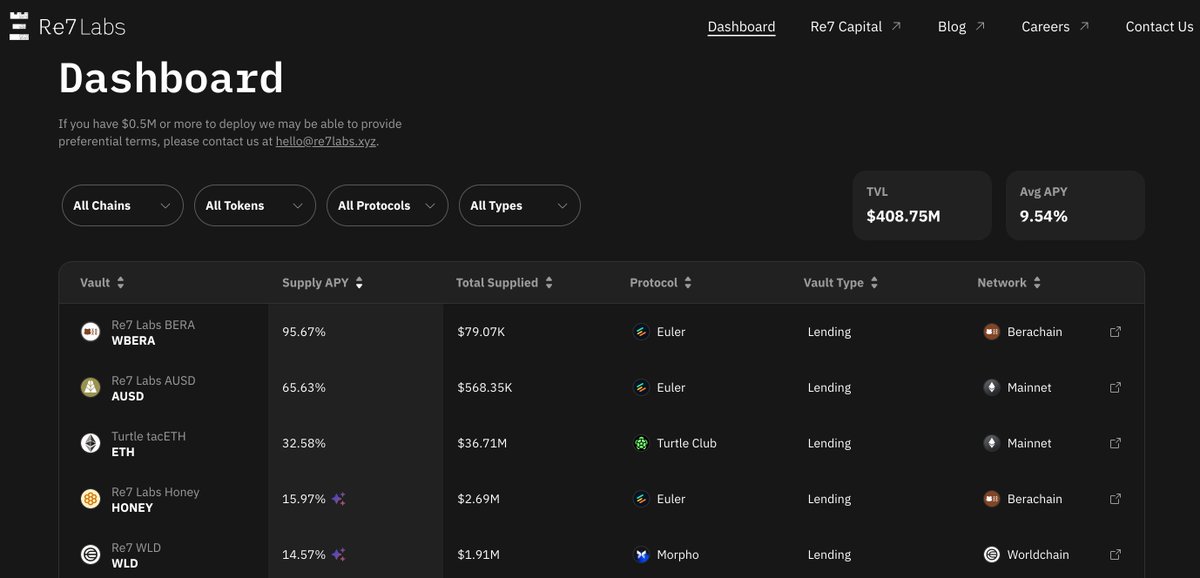Screen dimensions: 1200x578
Task: Sort table by Network column
Action: pyautogui.click(x=1009, y=283)
